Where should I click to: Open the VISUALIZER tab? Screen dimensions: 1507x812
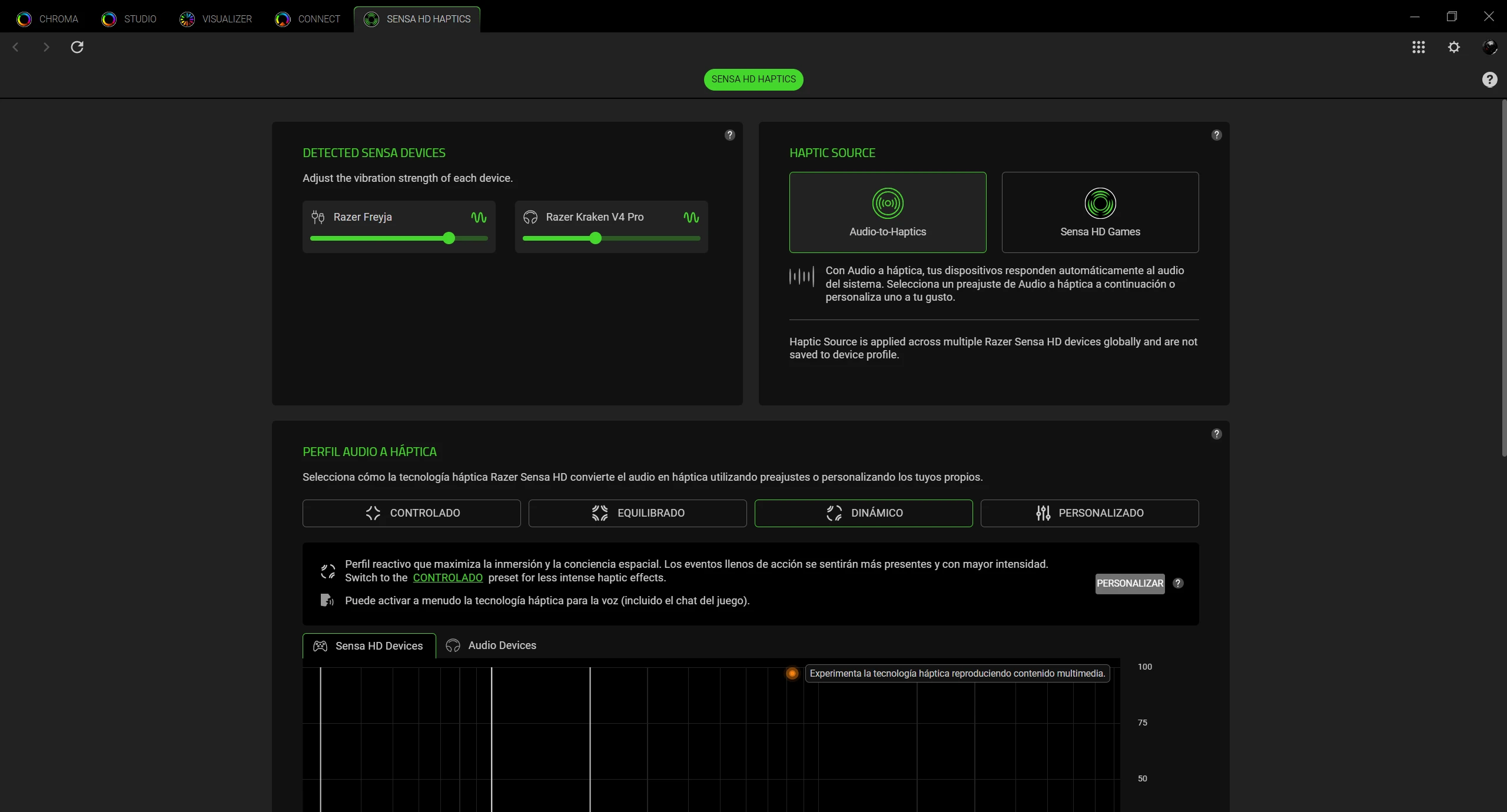click(215, 19)
